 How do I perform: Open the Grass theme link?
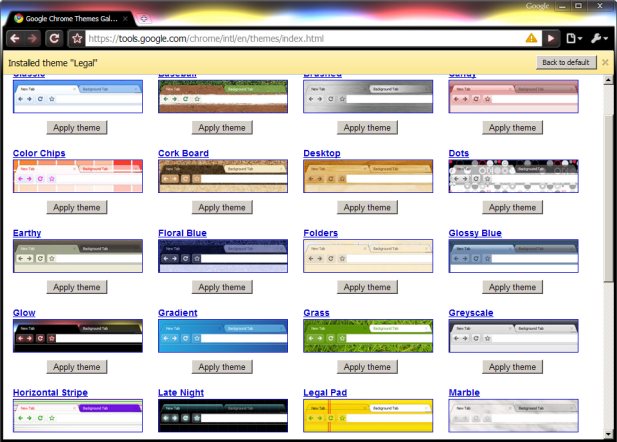click(x=316, y=313)
